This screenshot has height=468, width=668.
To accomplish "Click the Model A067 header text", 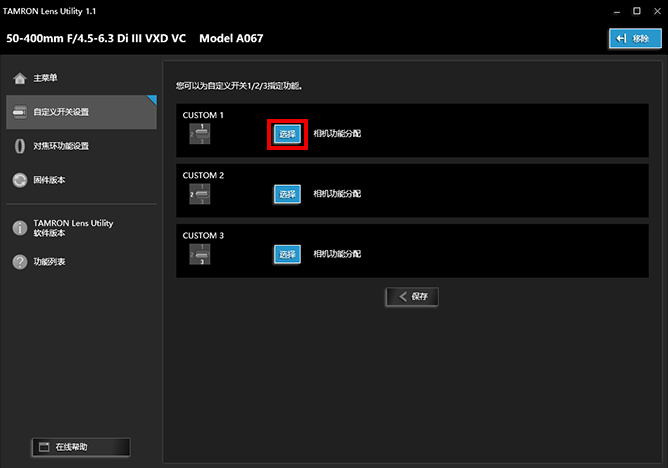I will pyautogui.click(x=231, y=38).
